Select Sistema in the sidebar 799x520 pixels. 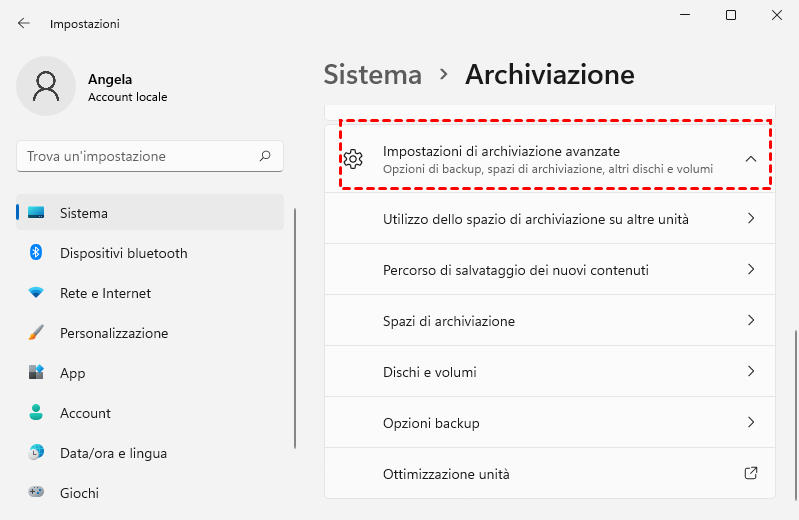point(84,213)
